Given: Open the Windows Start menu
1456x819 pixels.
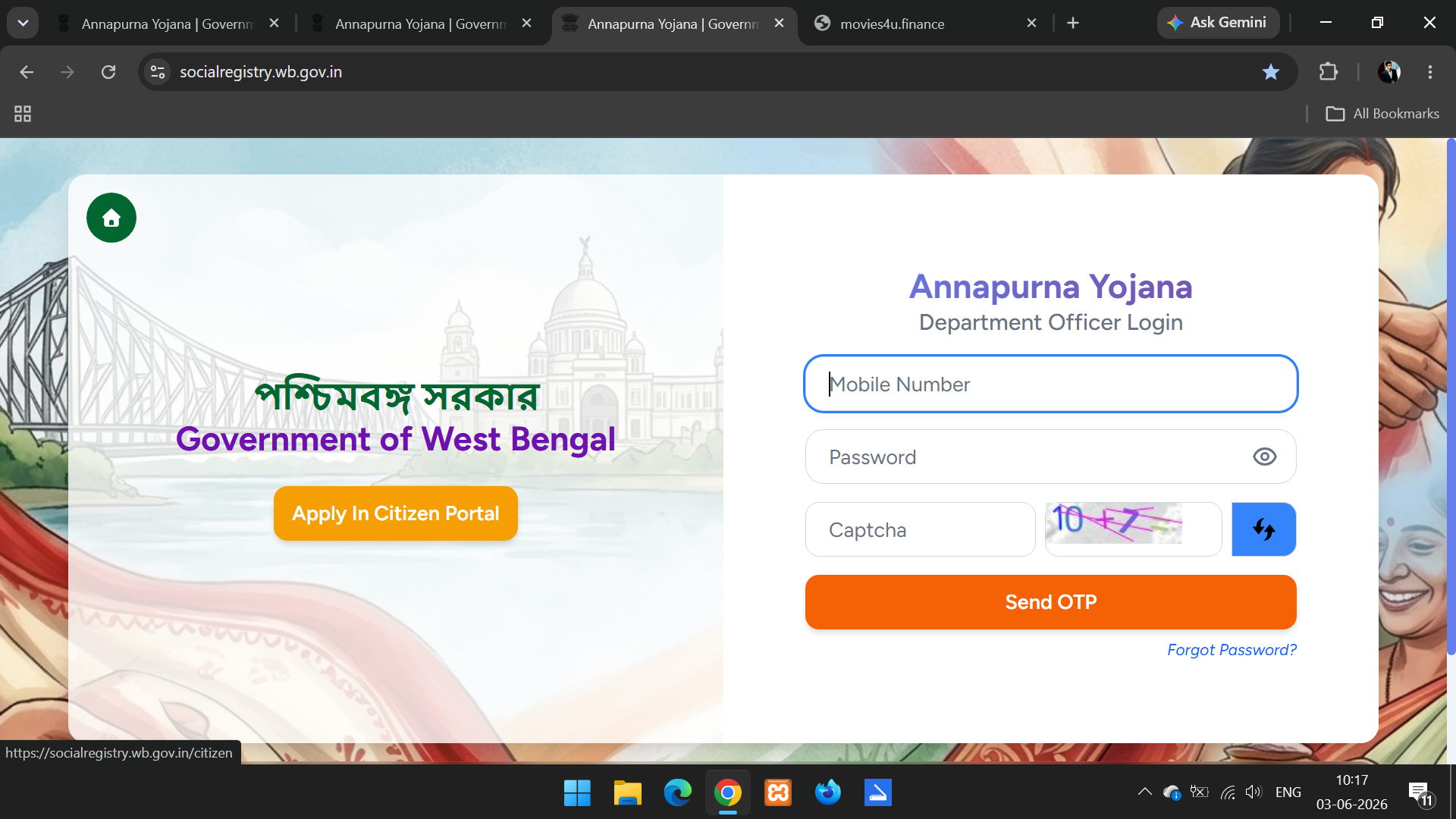Looking at the screenshot, I should tap(577, 793).
